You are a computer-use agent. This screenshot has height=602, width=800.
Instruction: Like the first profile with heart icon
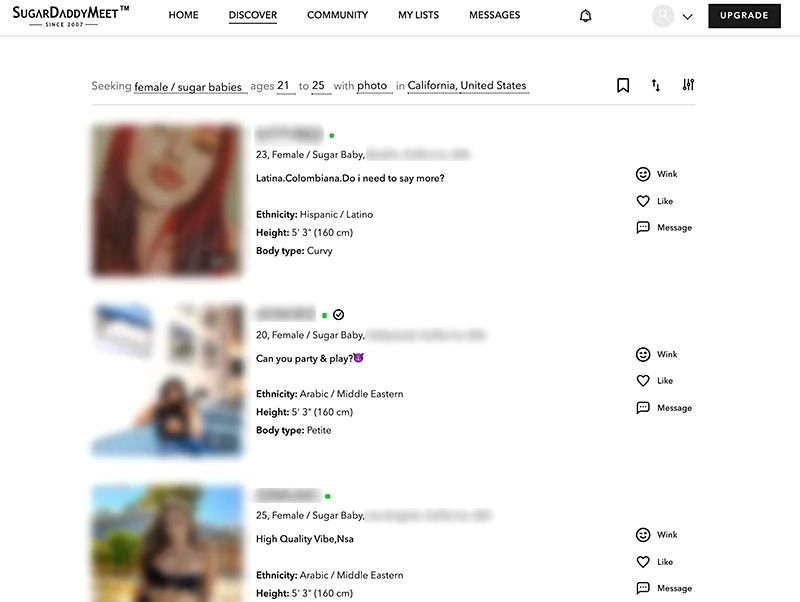coord(654,201)
